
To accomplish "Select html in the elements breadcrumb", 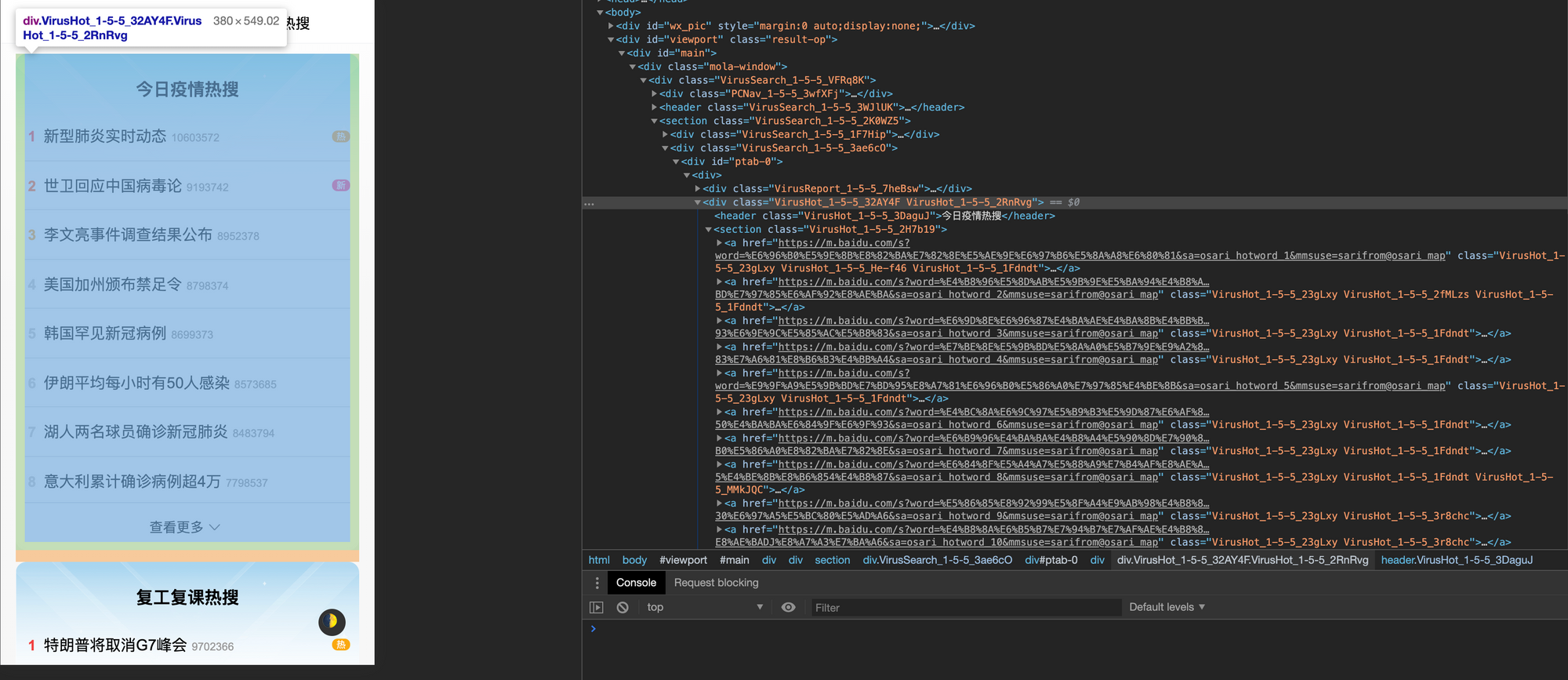I will [599, 560].
